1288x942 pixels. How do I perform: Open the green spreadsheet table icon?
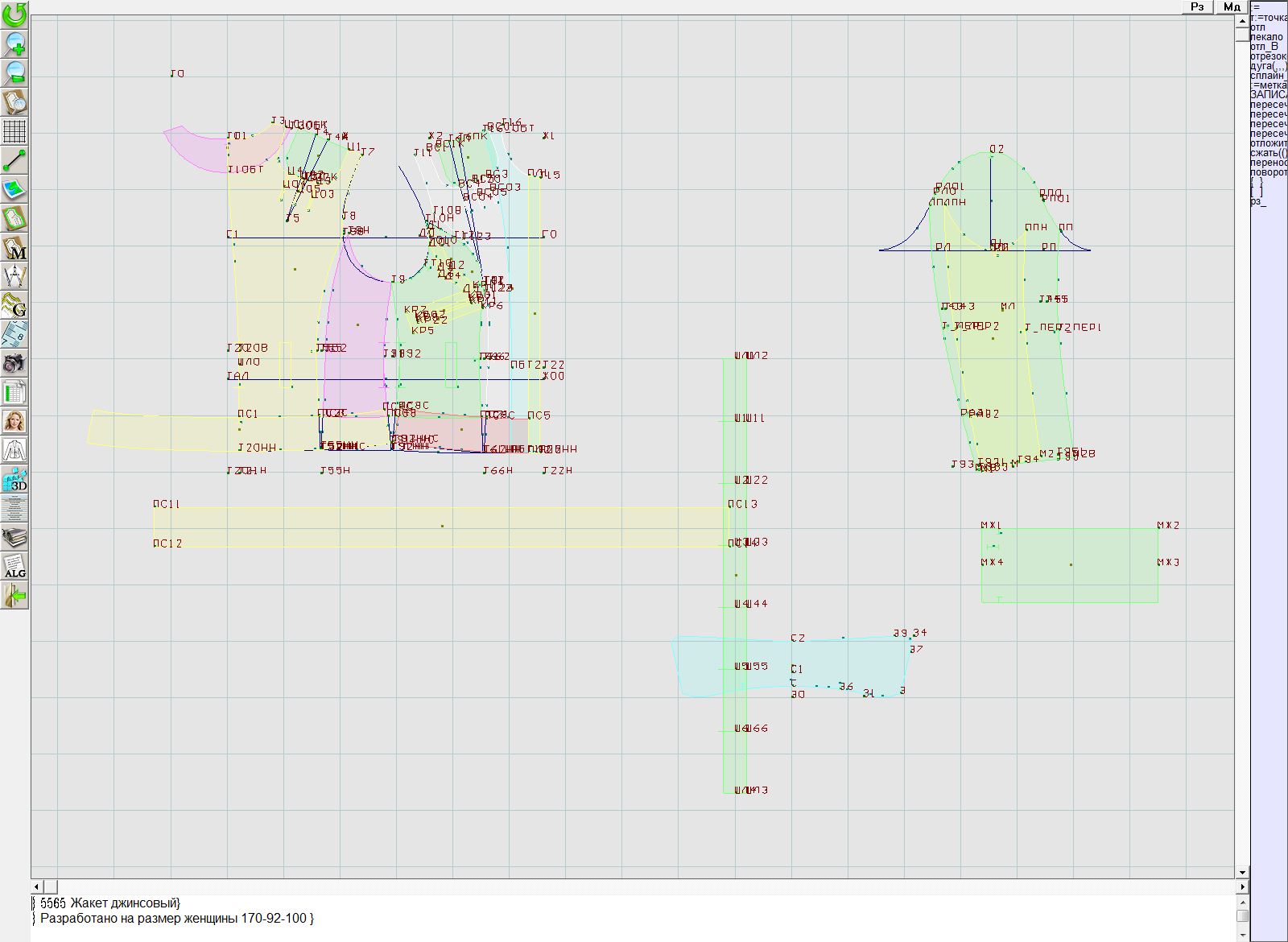14,393
